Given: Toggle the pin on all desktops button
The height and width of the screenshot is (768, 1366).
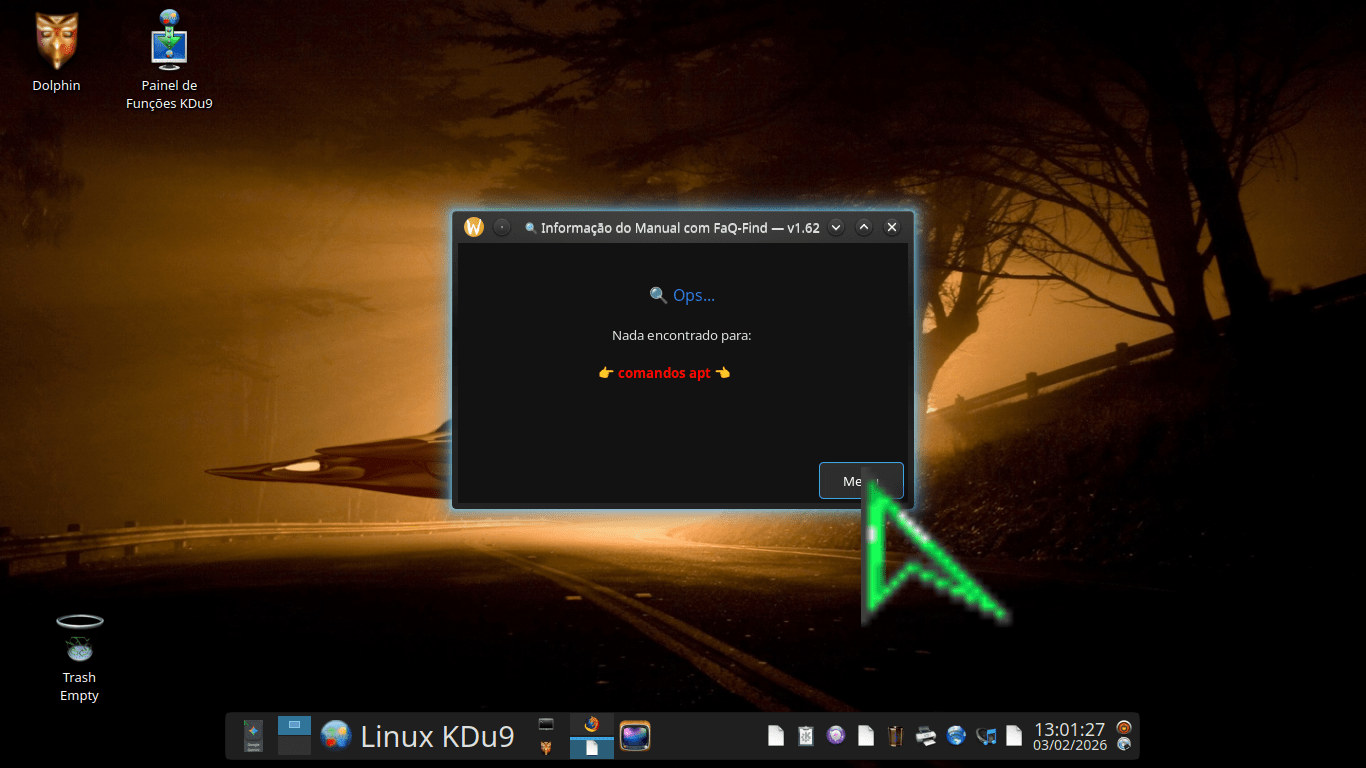Looking at the screenshot, I should tap(502, 227).
